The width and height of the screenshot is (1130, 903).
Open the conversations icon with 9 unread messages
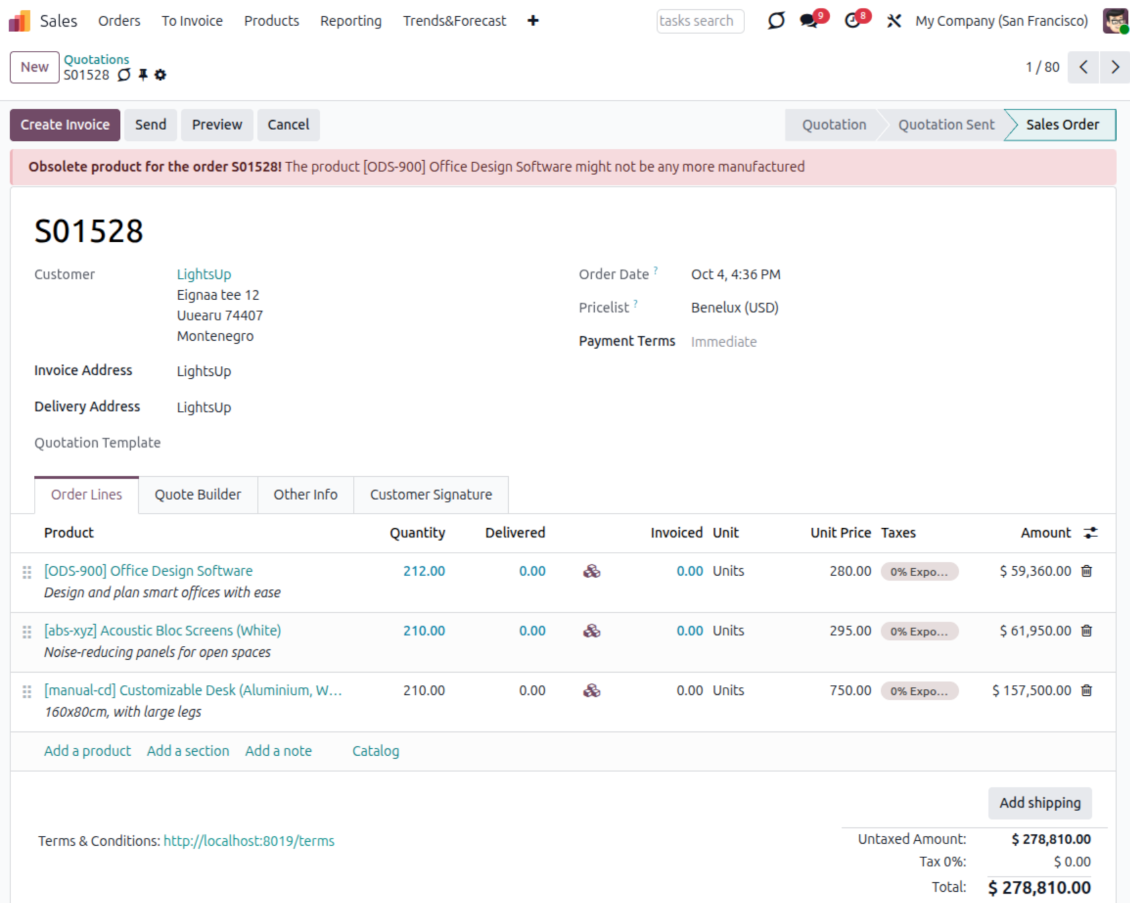(x=809, y=21)
